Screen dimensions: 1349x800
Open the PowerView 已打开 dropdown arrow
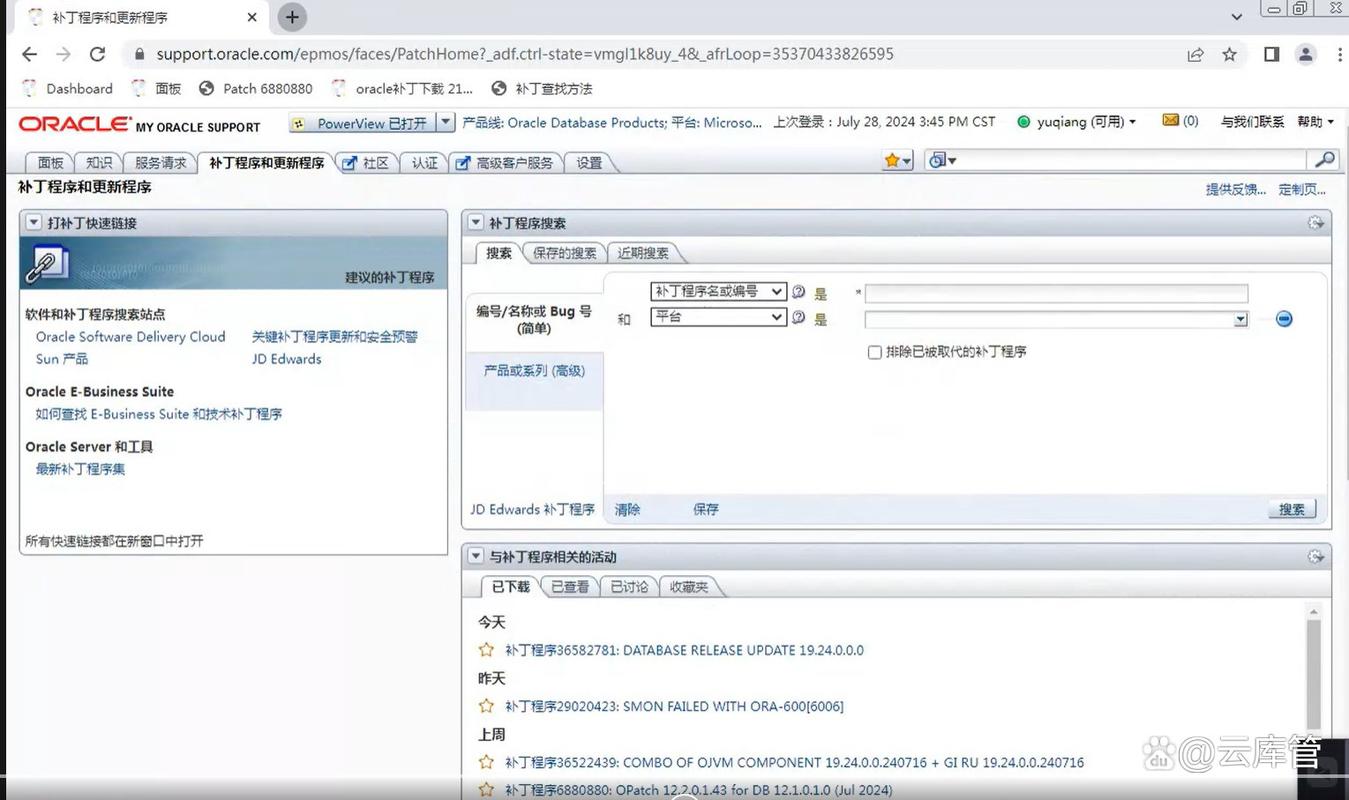coord(446,122)
